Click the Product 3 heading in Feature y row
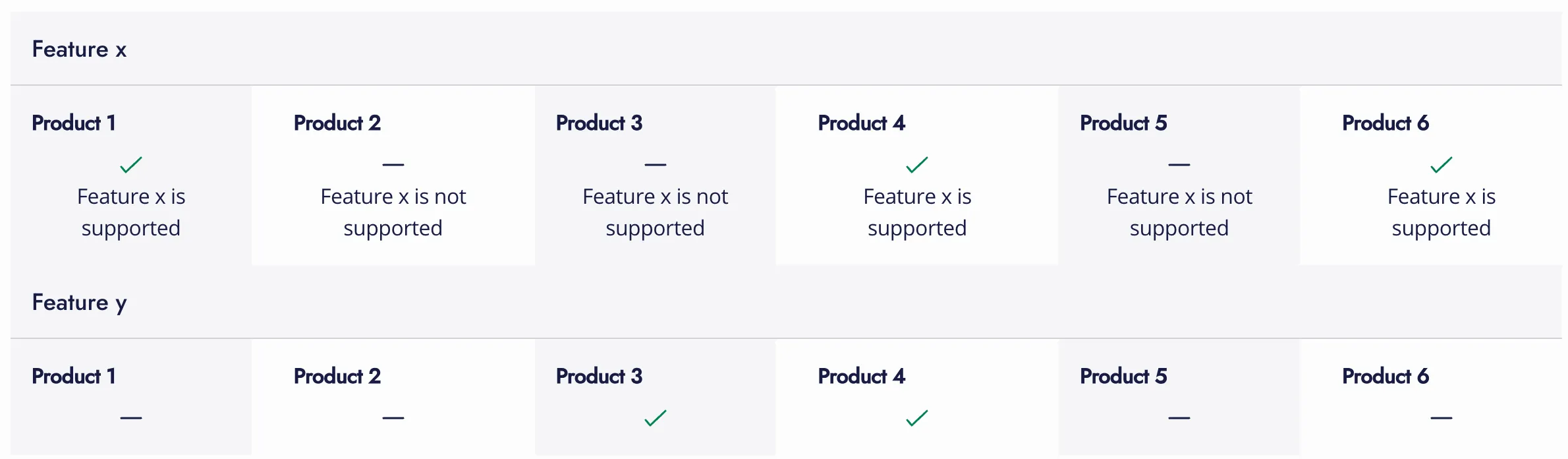The width and height of the screenshot is (1568, 459). [599, 376]
